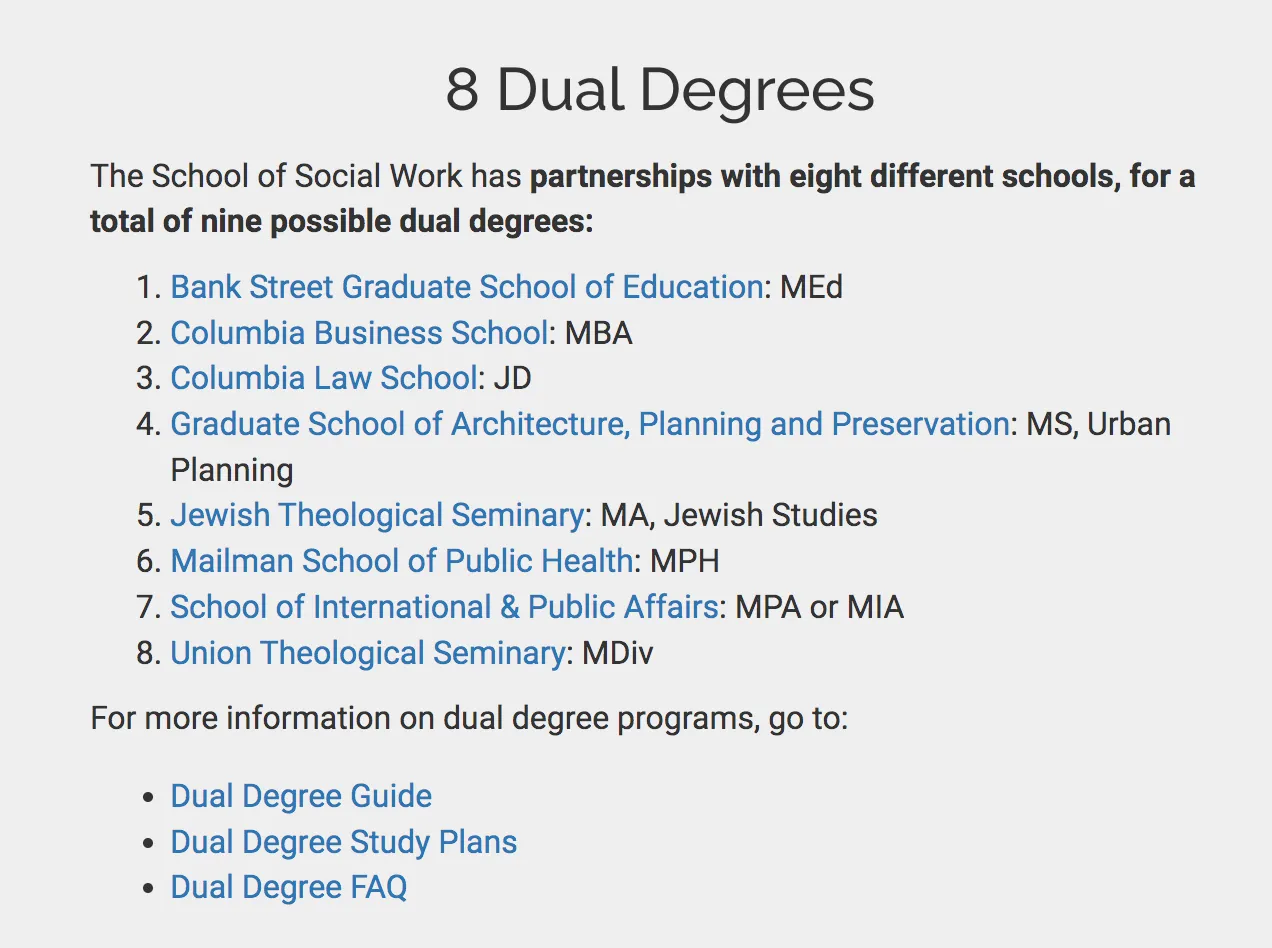Screen dimensions: 1272x948
Task: Click the 'MA, Jewish Studies' degree text
Action: point(739,515)
